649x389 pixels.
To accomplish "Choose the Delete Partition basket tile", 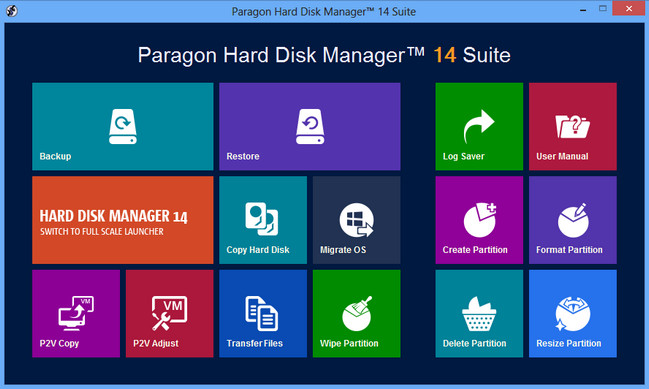I will pos(479,314).
